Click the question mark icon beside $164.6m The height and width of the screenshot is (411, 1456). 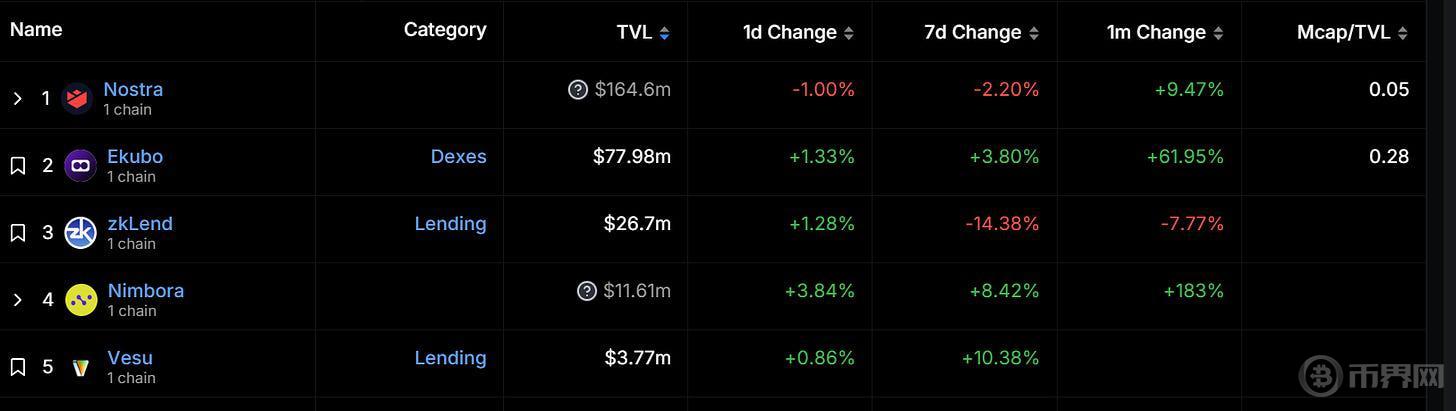tap(577, 90)
